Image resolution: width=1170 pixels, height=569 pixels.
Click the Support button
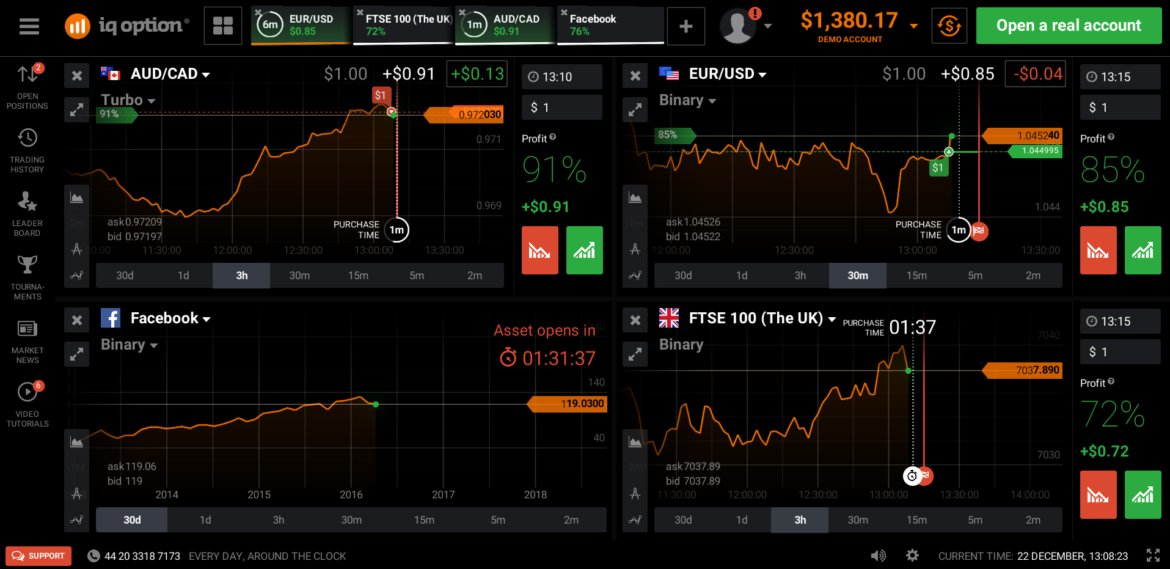click(39, 556)
